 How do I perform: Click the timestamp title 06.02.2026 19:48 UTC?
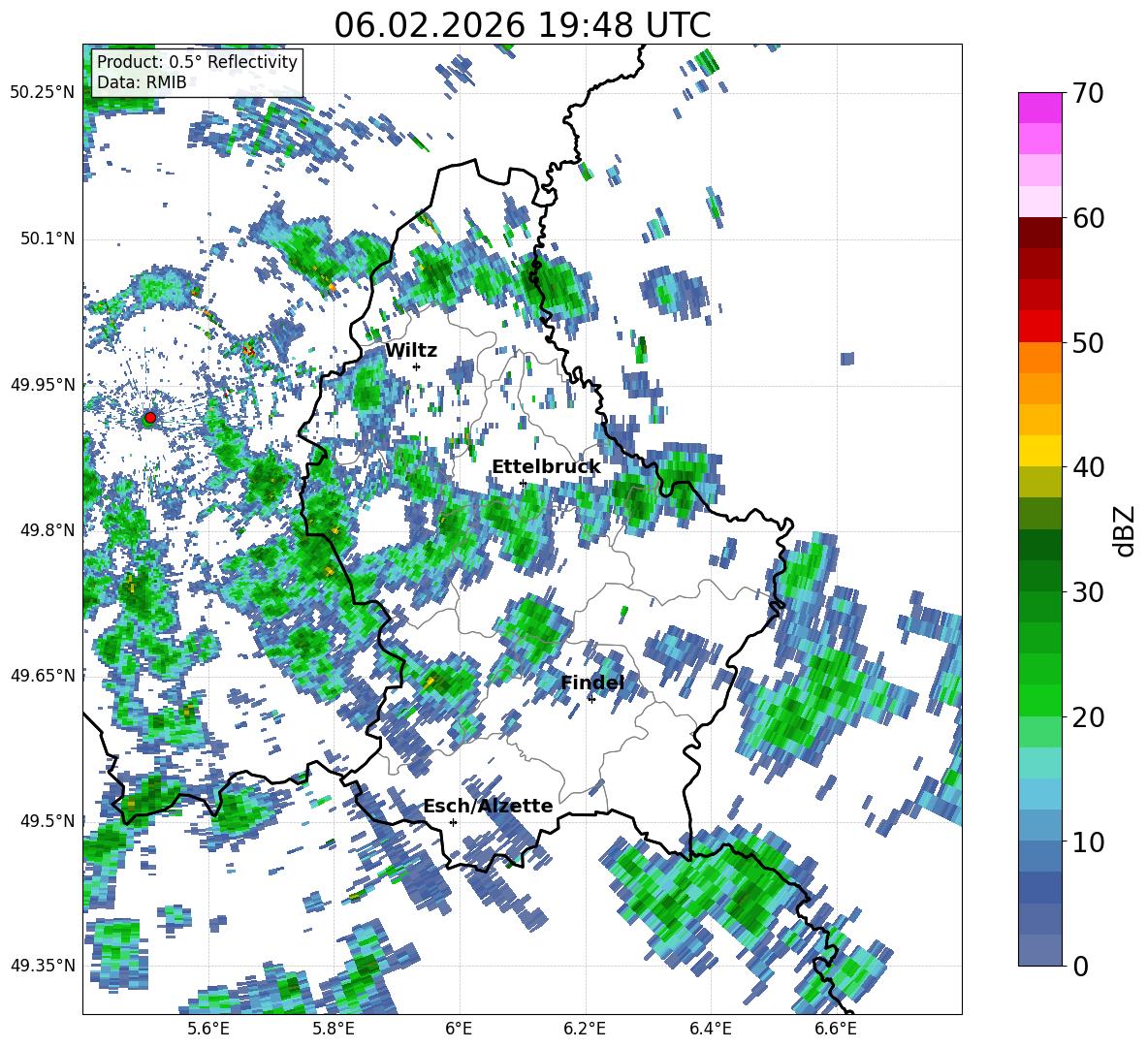523,25
